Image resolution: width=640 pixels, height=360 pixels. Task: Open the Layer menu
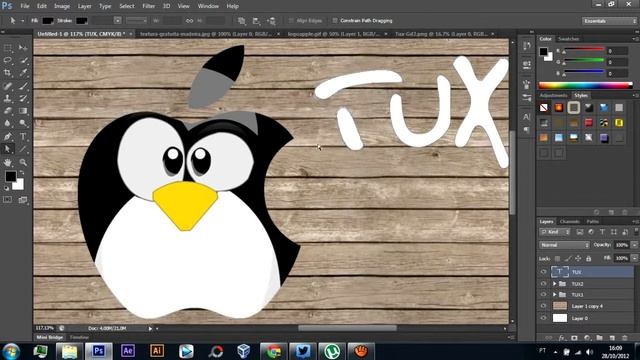[x=84, y=6]
